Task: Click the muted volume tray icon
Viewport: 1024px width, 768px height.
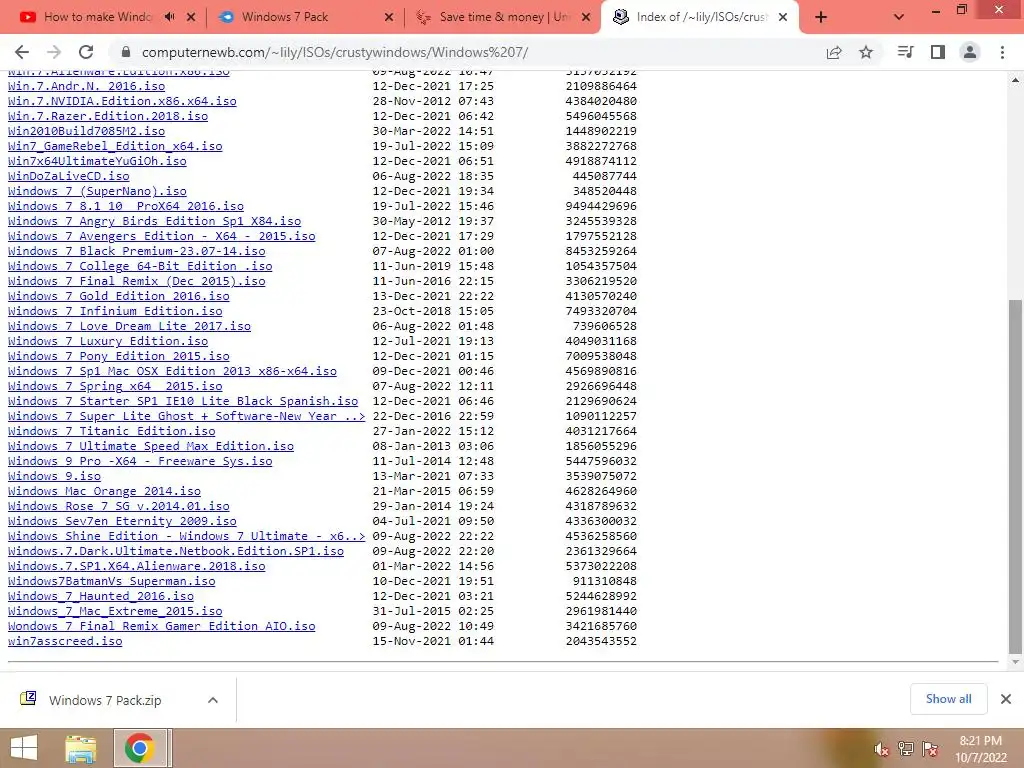Action: (882, 749)
